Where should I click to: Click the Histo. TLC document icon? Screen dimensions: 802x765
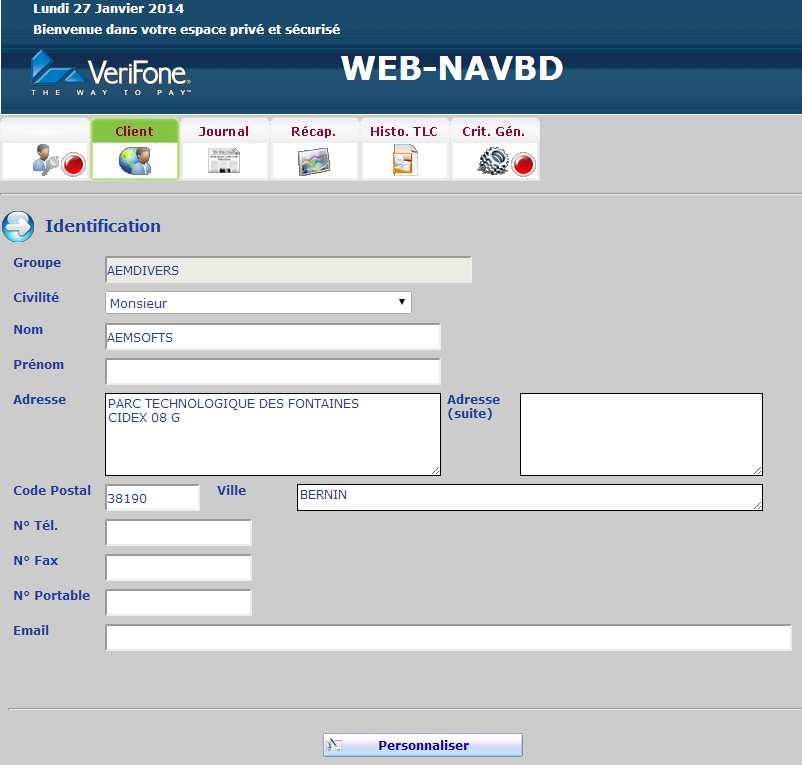[x=405, y=161]
